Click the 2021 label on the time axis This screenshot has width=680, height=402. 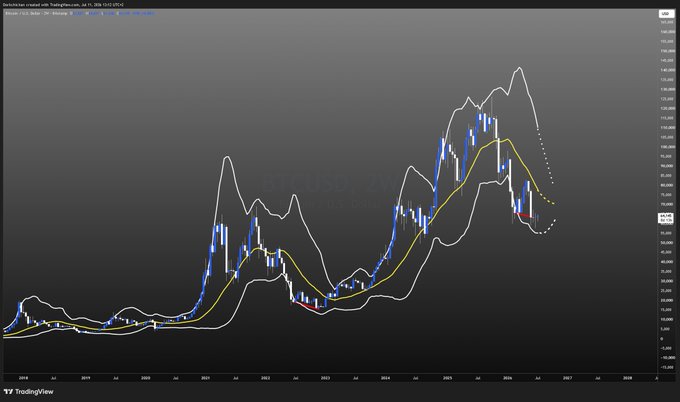(x=206, y=378)
